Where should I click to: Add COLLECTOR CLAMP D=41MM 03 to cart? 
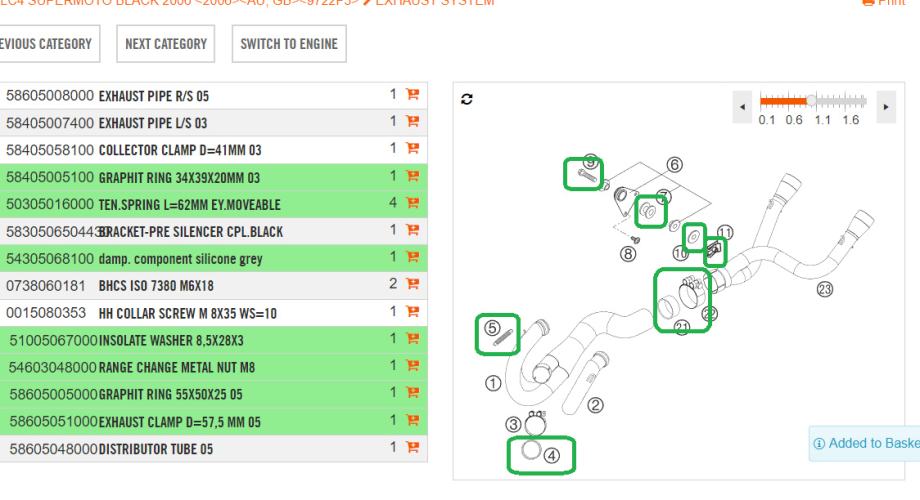pyautogui.click(x=410, y=149)
